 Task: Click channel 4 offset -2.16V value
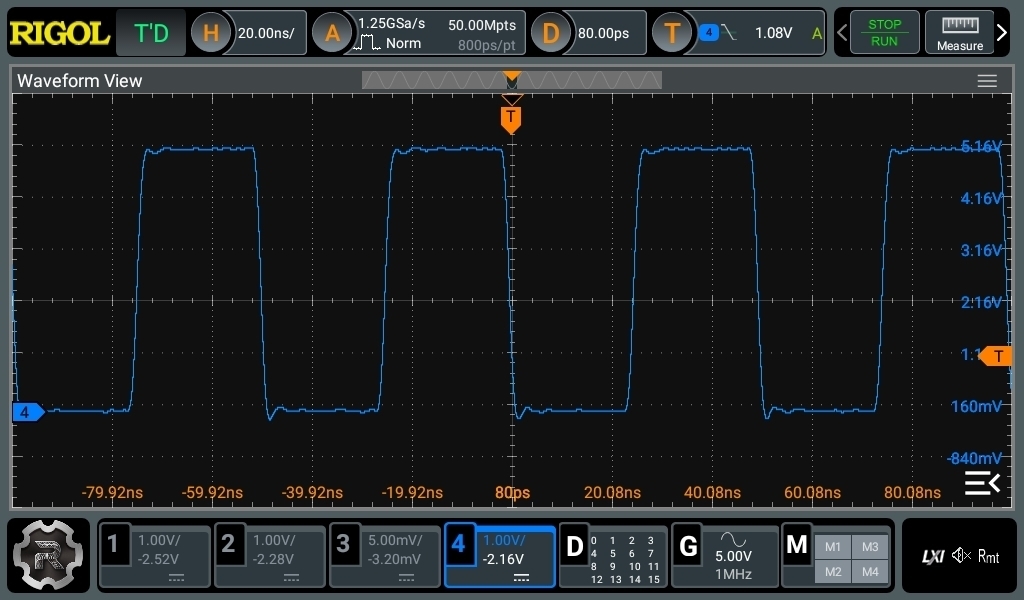coord(503,560)
